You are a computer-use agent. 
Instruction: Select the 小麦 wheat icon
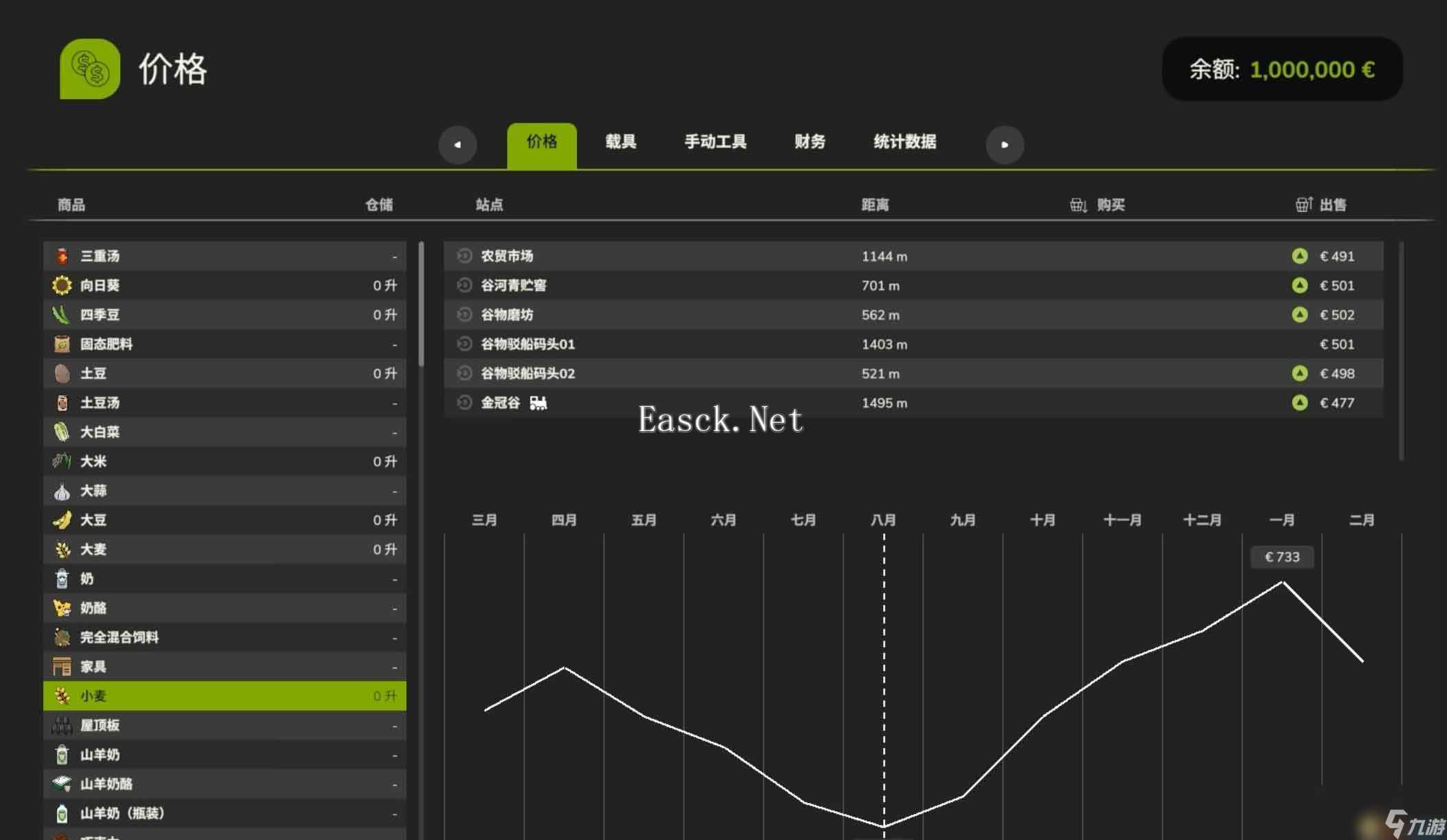(x=62, y=696)
